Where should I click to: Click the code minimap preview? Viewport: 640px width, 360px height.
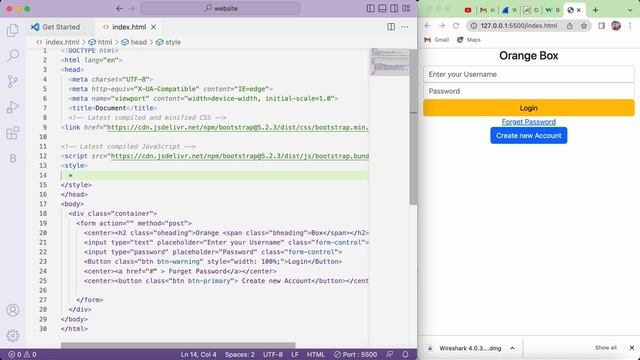coord(390,62)
